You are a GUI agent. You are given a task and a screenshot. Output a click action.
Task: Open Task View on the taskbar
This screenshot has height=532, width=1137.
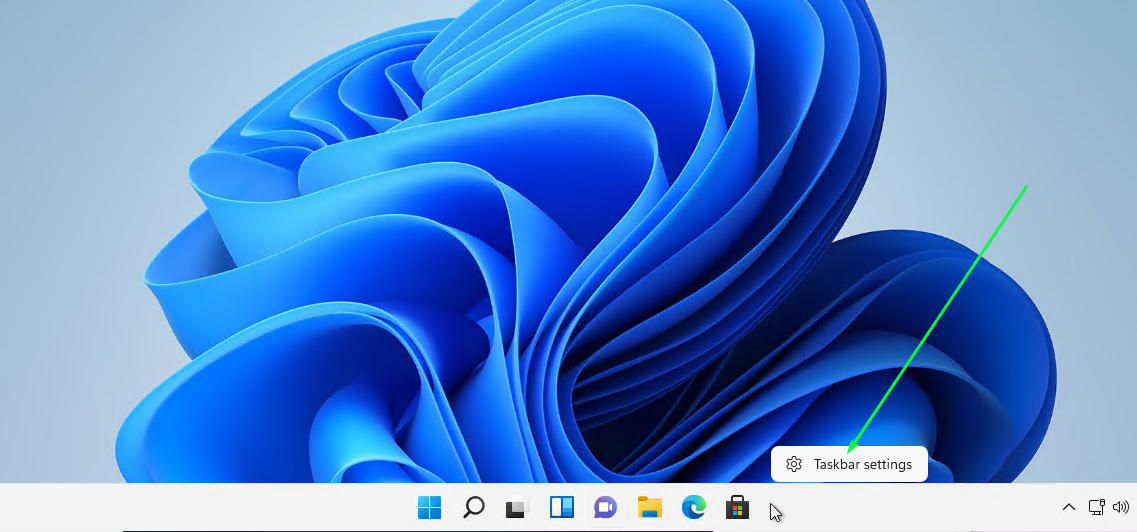click(x=517, y=508)
